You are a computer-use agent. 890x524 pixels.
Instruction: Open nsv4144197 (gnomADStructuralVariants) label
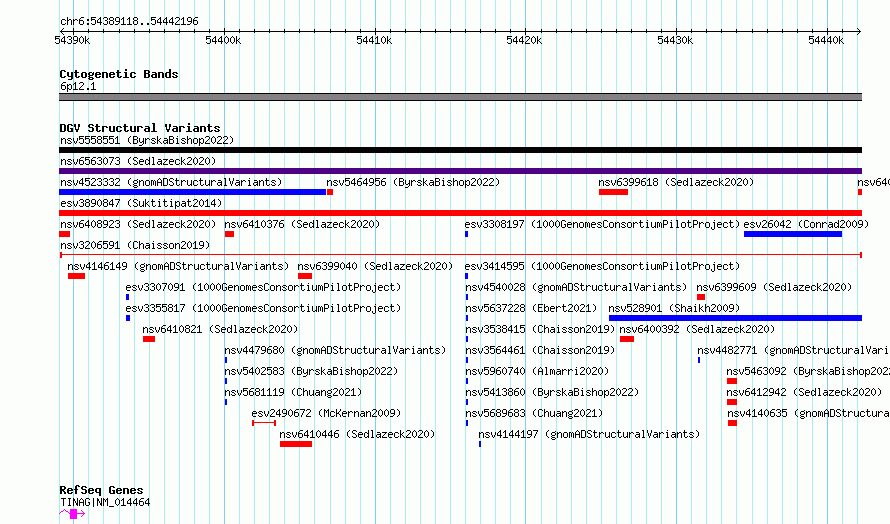[589, 434]
